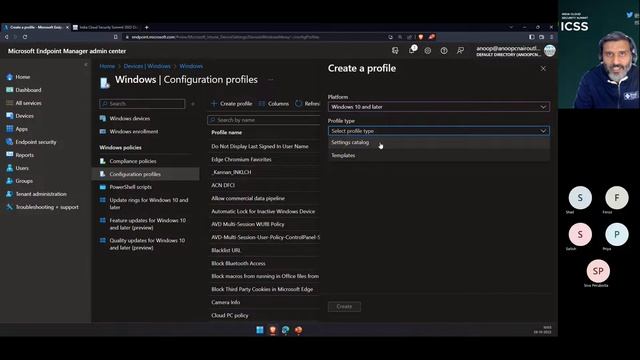Screen dimensions: 640x360
Task: Open Windows devices menu item
Action: pyautogui.click(x=129, y=118)
